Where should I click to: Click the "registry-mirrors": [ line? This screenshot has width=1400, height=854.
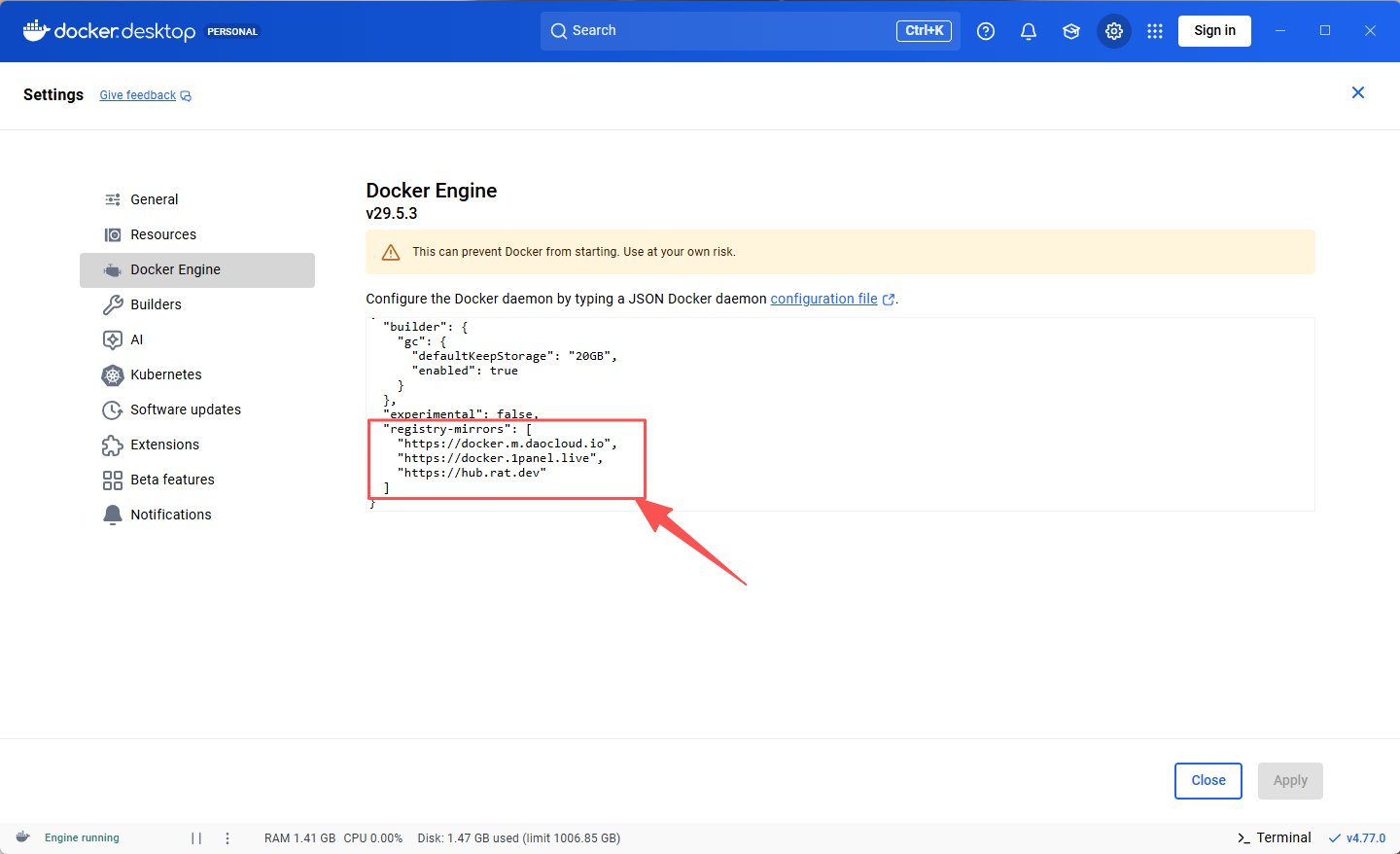pos(458,429)
